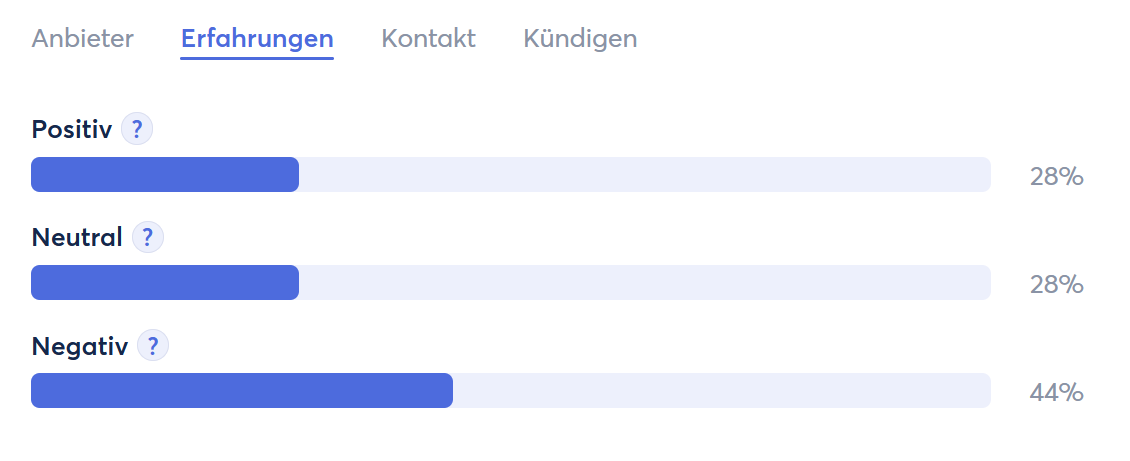Click the Neutral heading label
1130x461 pixels.
pos(77,237)
